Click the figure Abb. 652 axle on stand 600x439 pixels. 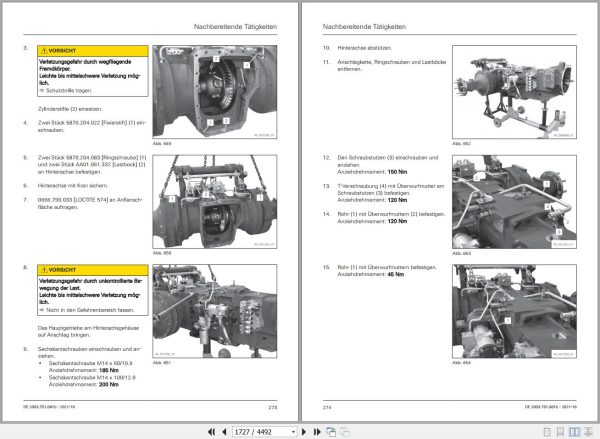(x=514, y=92)
